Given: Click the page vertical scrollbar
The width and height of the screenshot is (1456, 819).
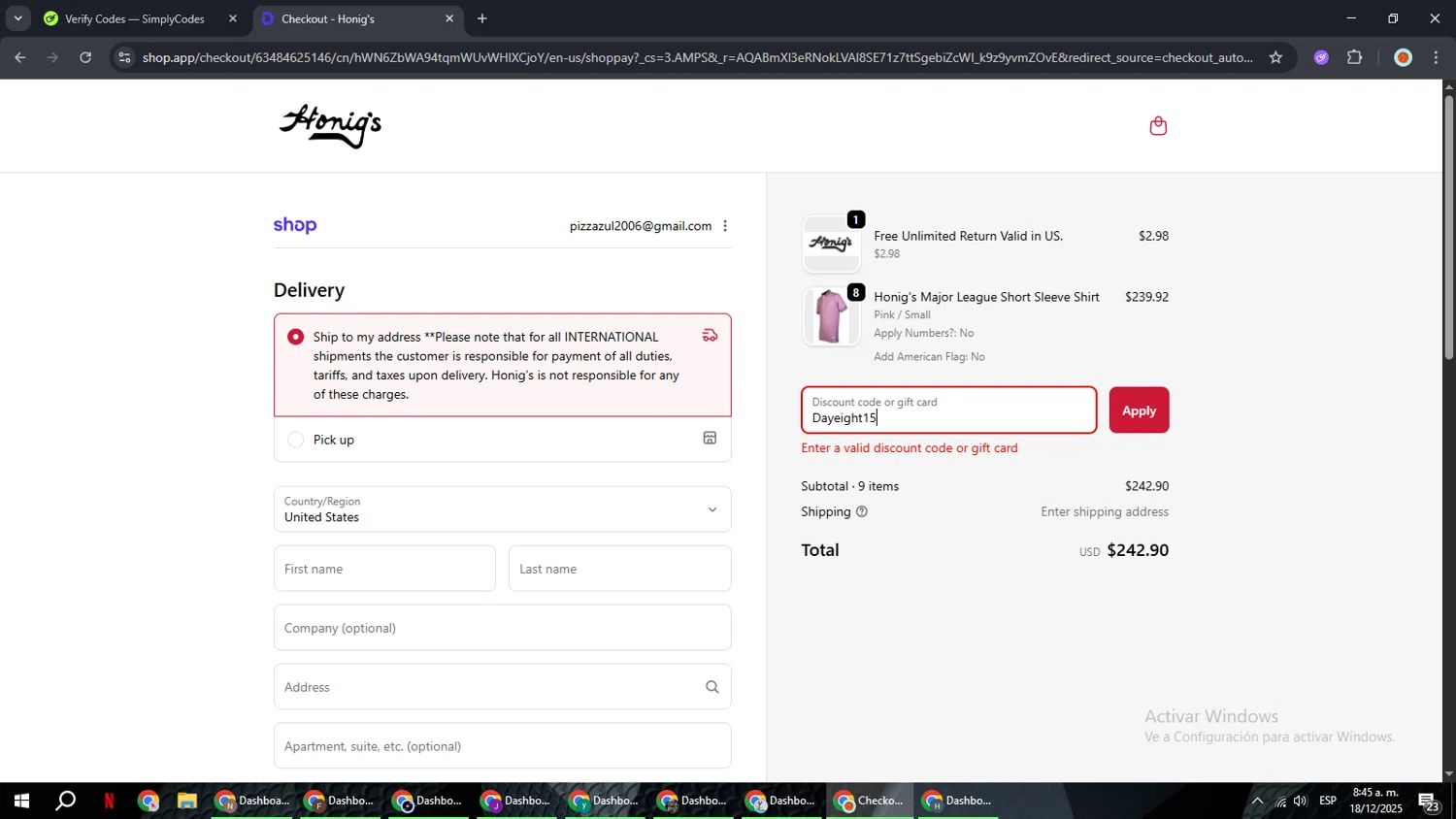Looking at the screenshot, I should 1448,228.
